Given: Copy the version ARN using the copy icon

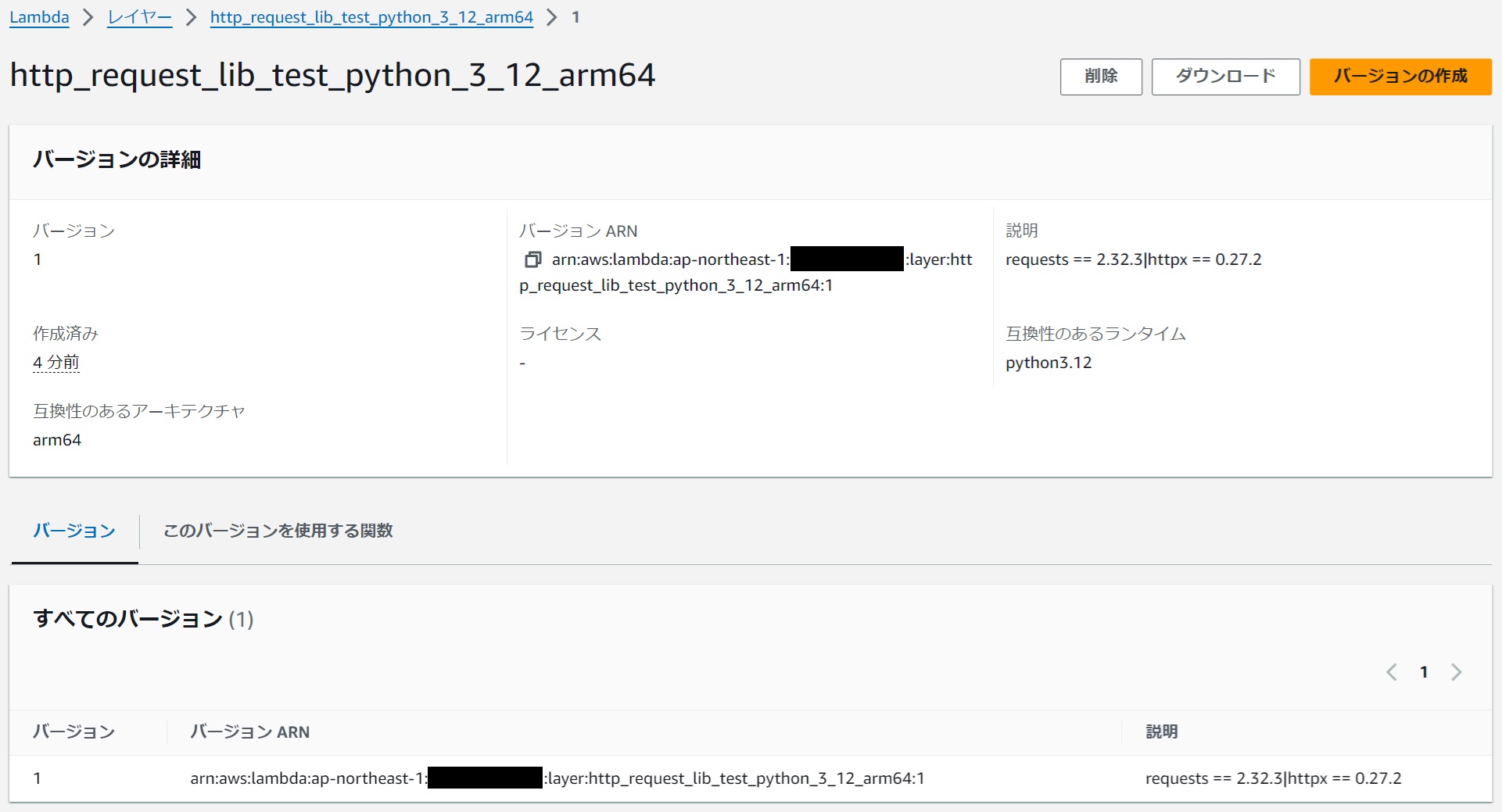Looking at the screenshot, I should (532, 259).
